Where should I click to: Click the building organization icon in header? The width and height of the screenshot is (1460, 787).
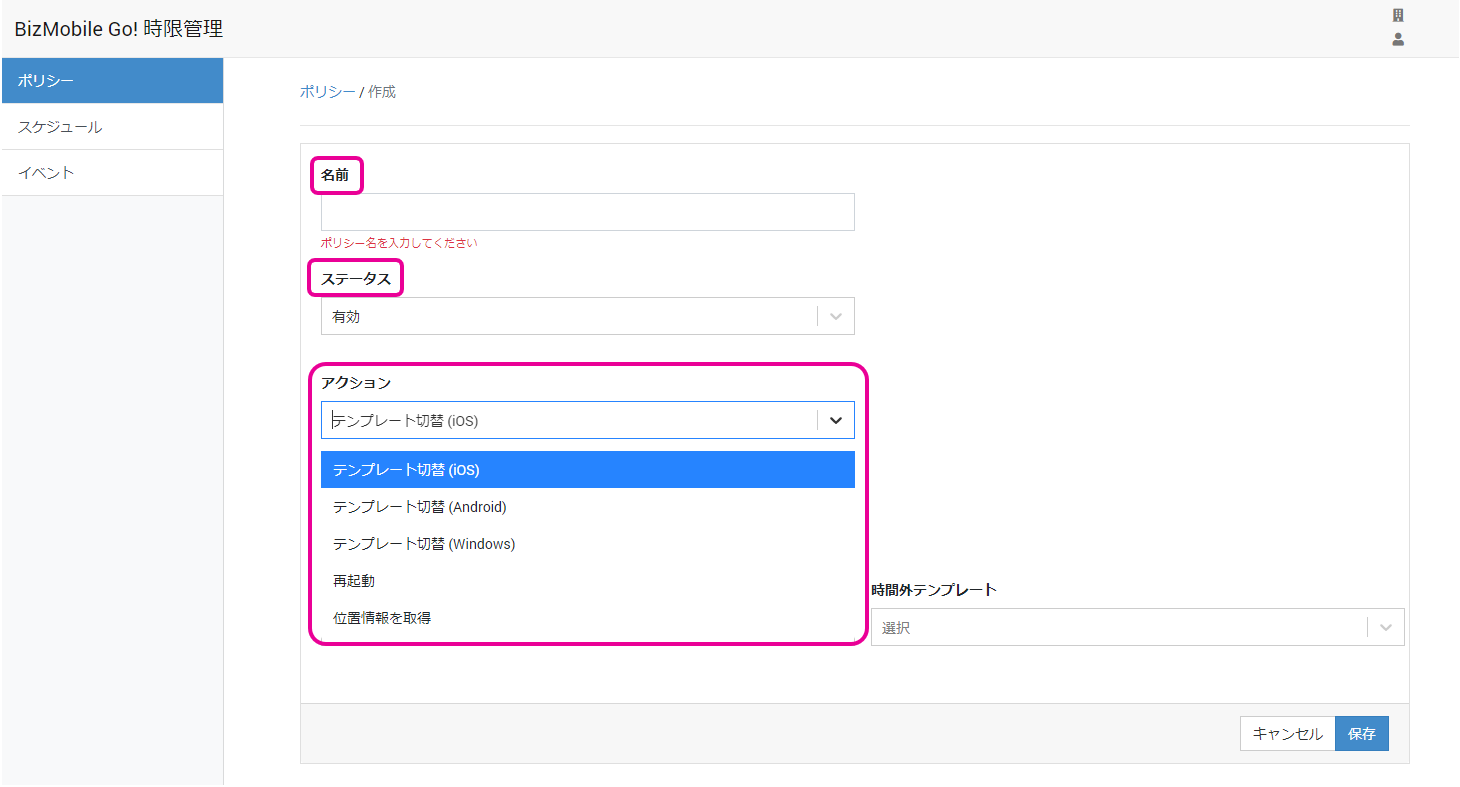(1398, 16)
